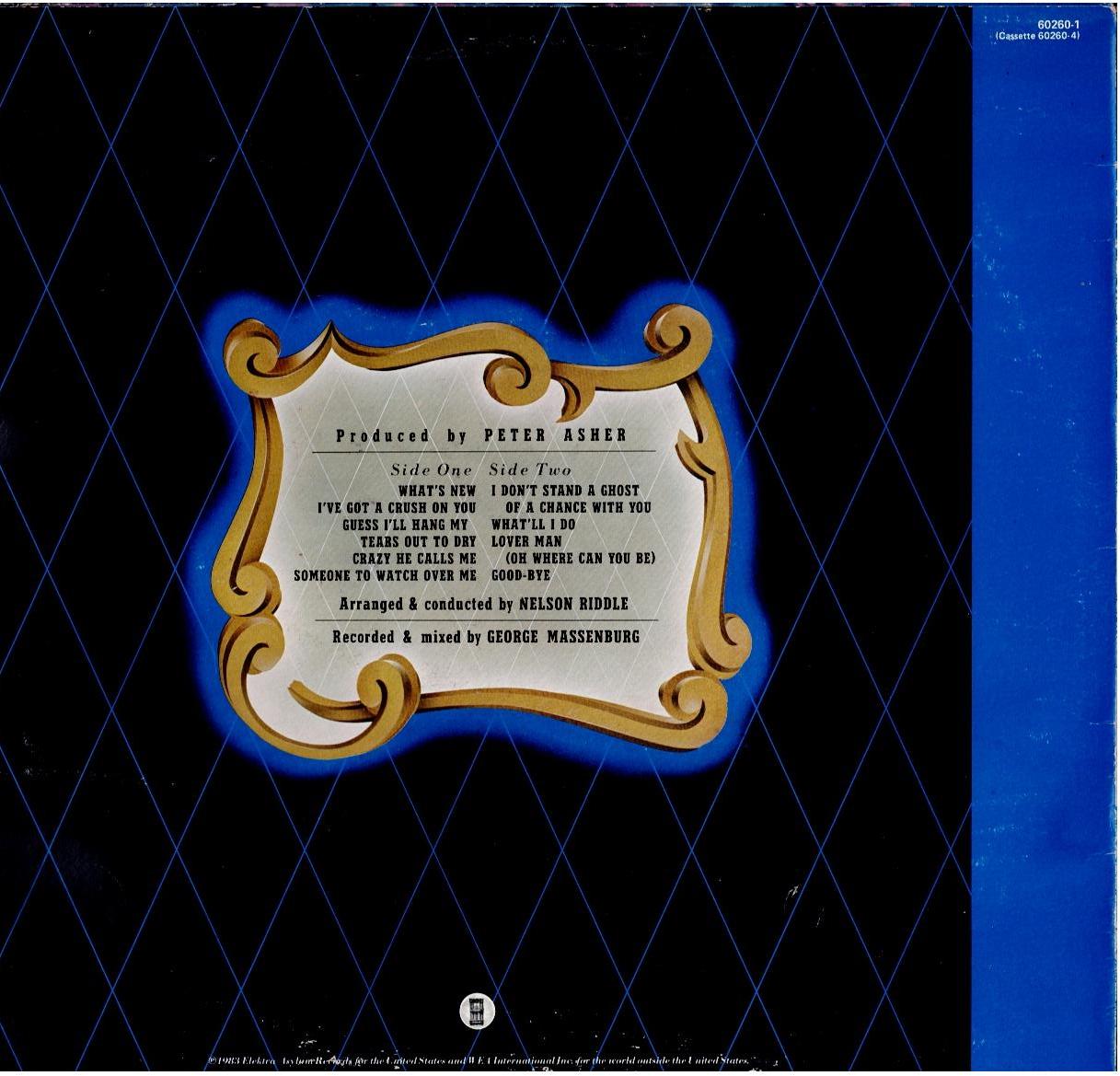Viewport: 1120px width, 1076px height.
Task: Click the solid blue stripe on right
Action: pyautogui.click(x=1045, y=552)
